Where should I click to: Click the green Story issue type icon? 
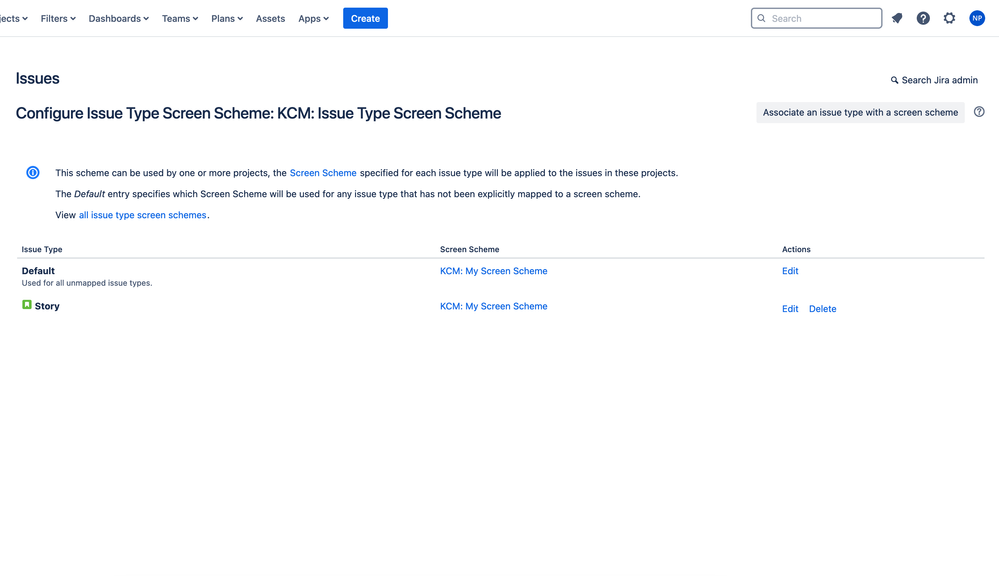(x=26, y=305)
